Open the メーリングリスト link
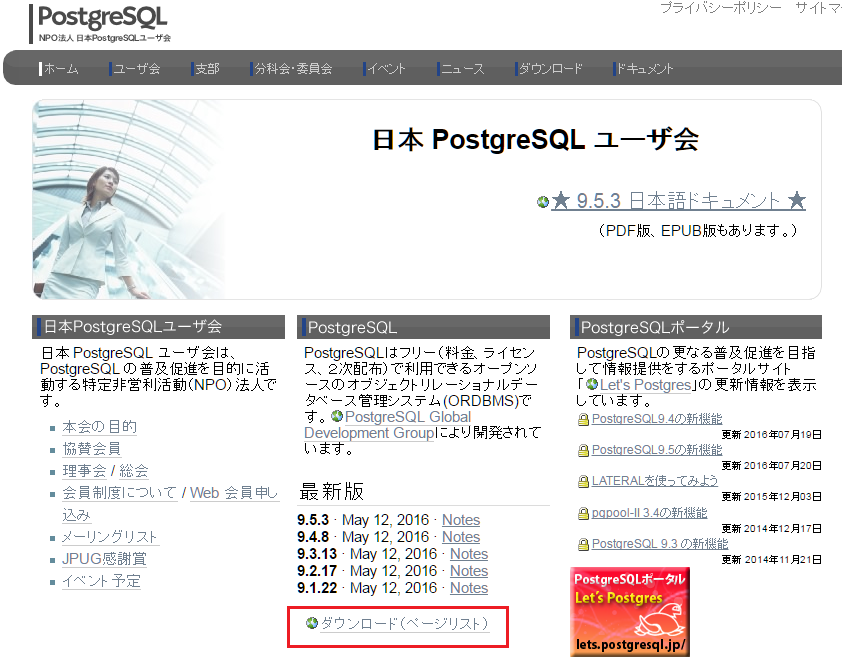 (x=110, y=537)
